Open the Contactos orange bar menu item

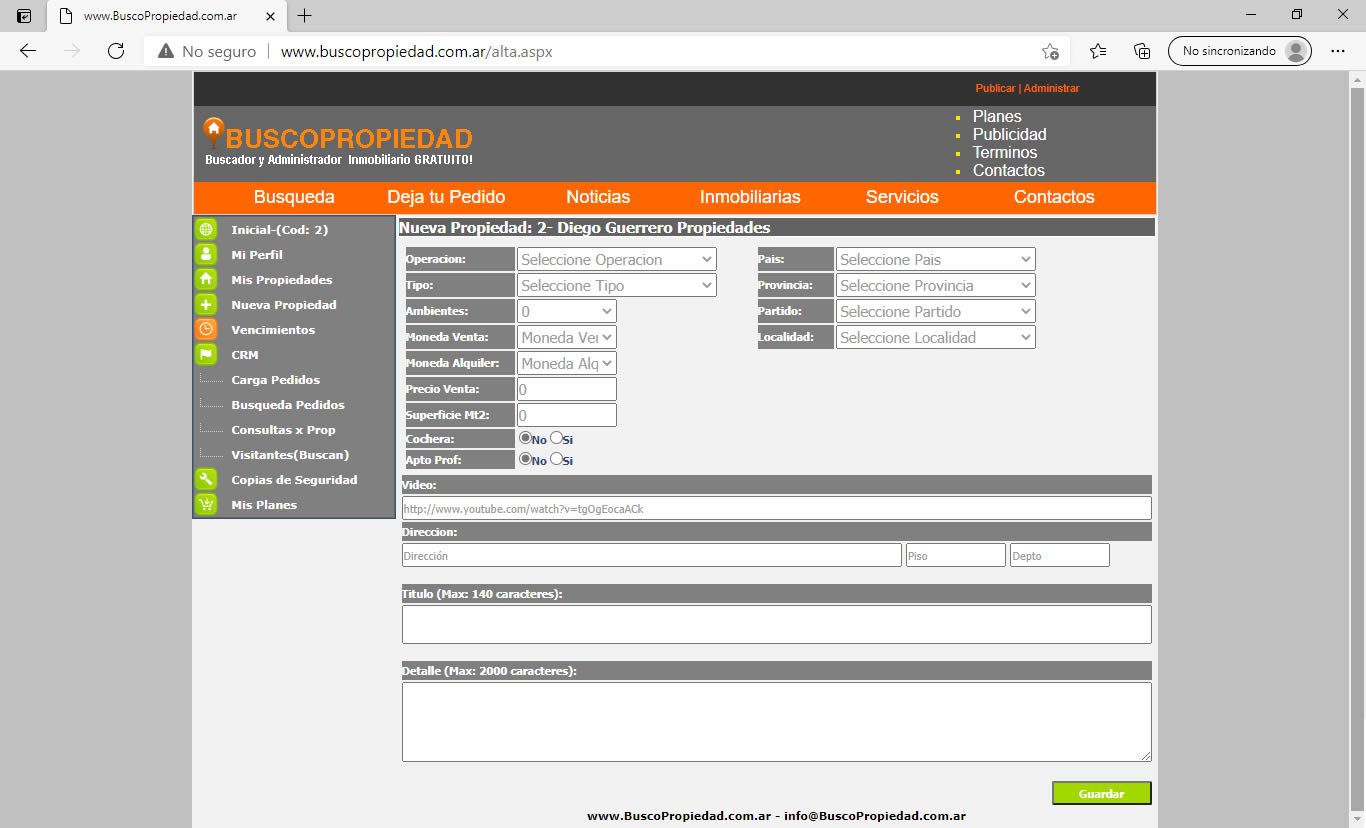1054,197
